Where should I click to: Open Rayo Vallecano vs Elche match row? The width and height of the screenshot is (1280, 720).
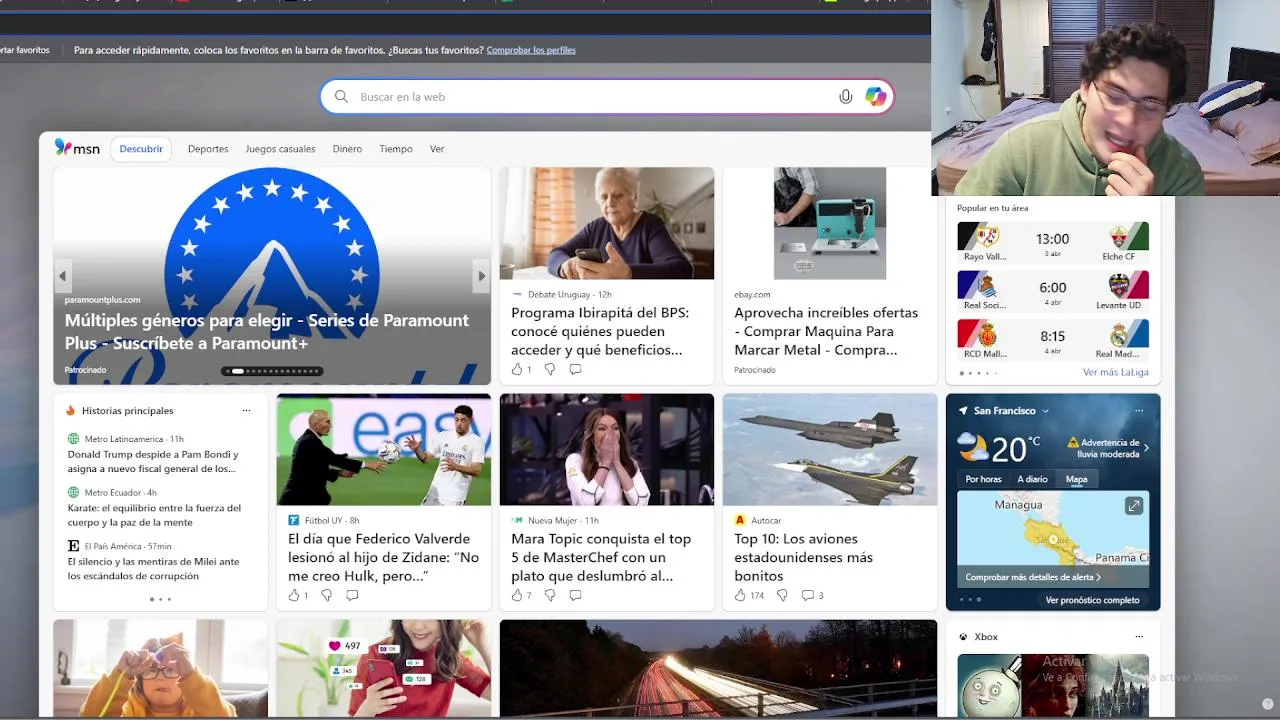click(x=1053, y=241)
